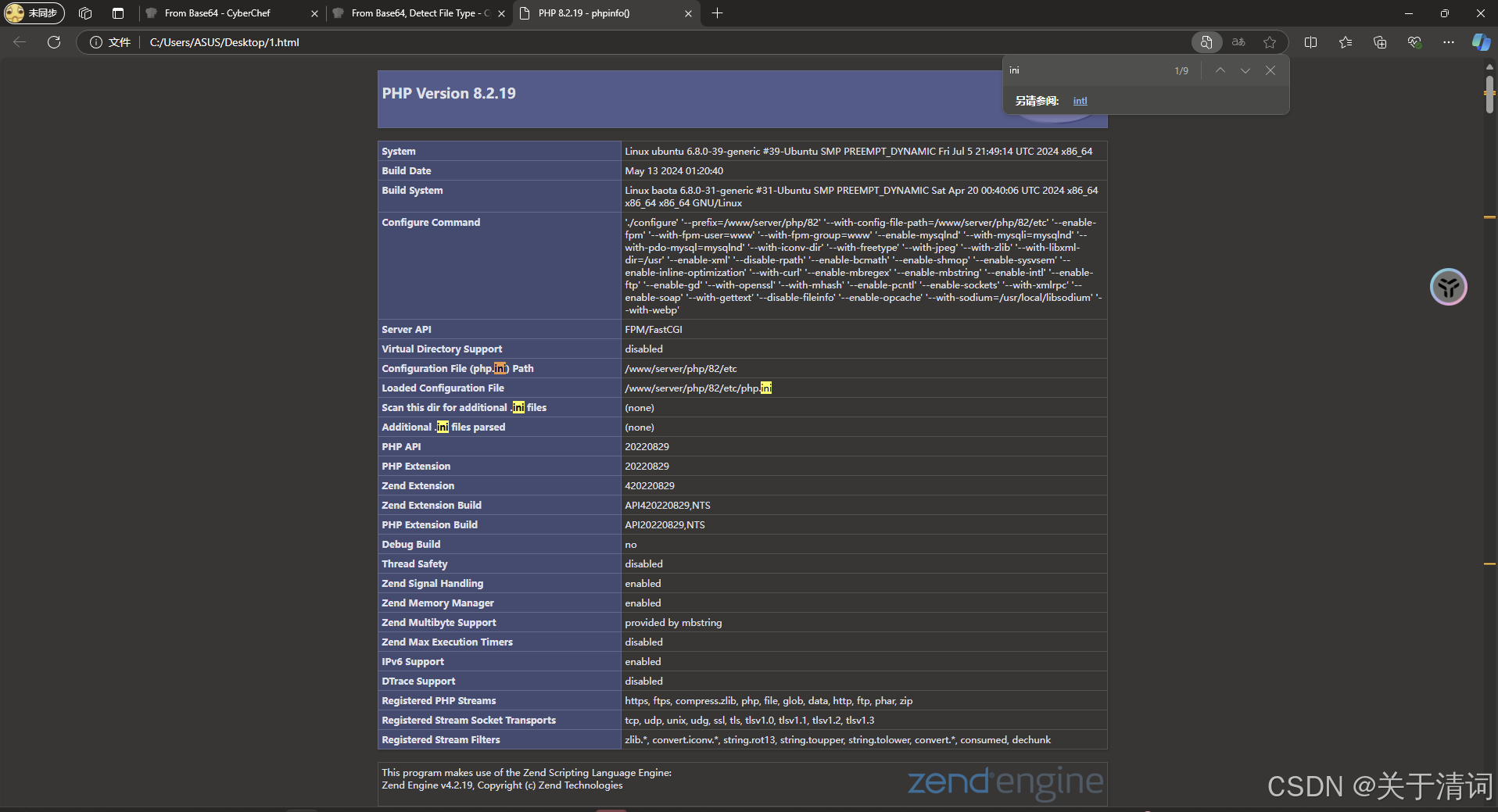Click the floating round extension icon
Image resolution: width=1498 pixels, height=812 pixels.
[x=1449, y=287]
